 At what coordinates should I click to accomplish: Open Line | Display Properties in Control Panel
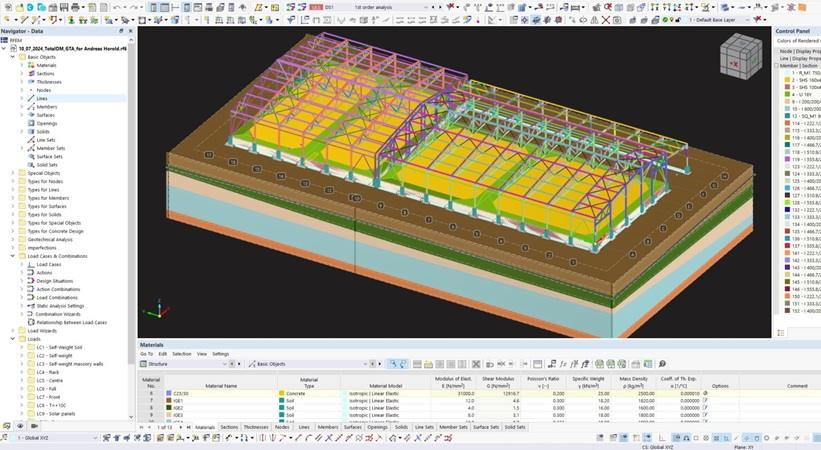[x=800, y=59]
